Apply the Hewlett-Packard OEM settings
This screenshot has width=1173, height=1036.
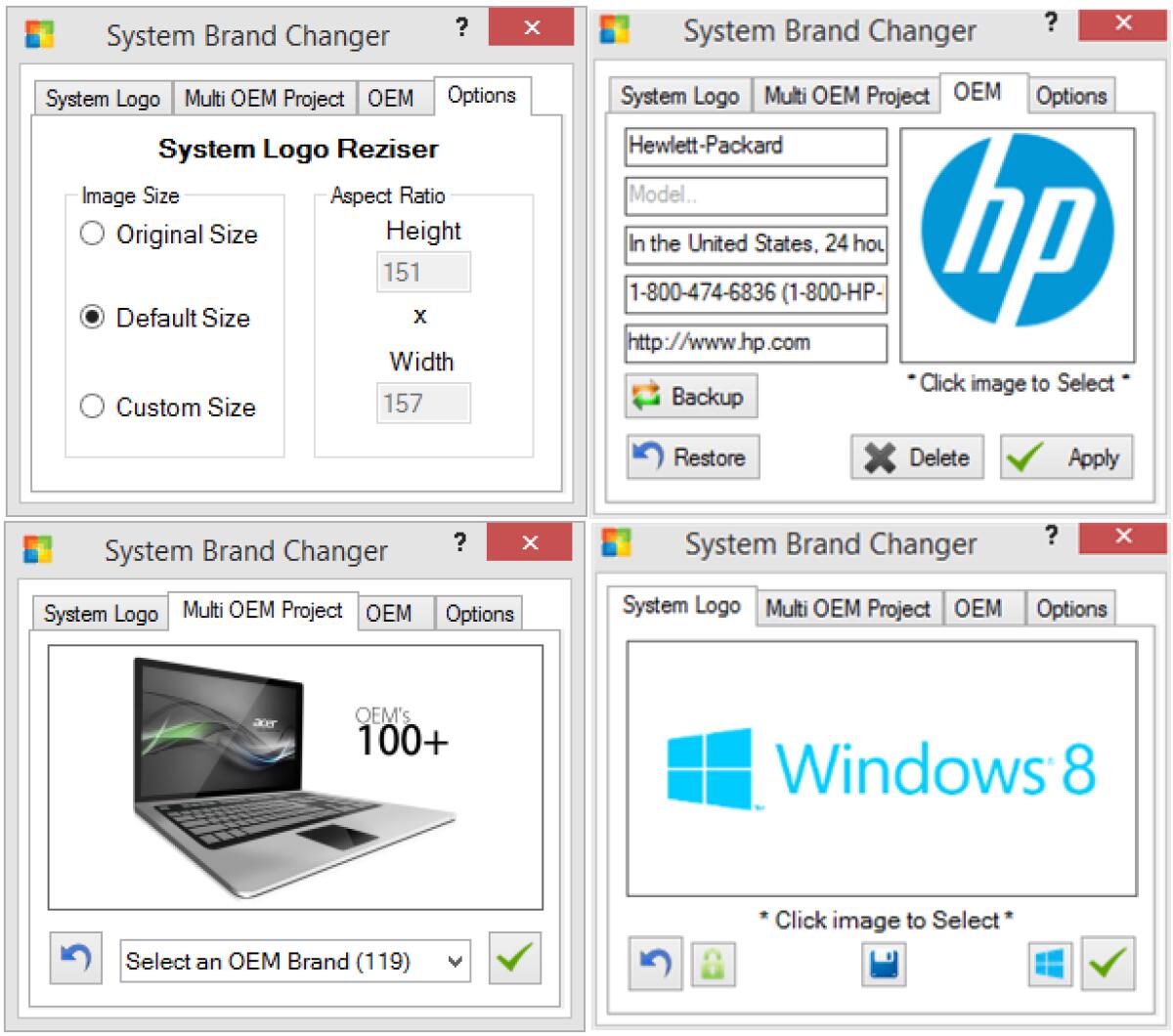click(x=1066, y=456)
